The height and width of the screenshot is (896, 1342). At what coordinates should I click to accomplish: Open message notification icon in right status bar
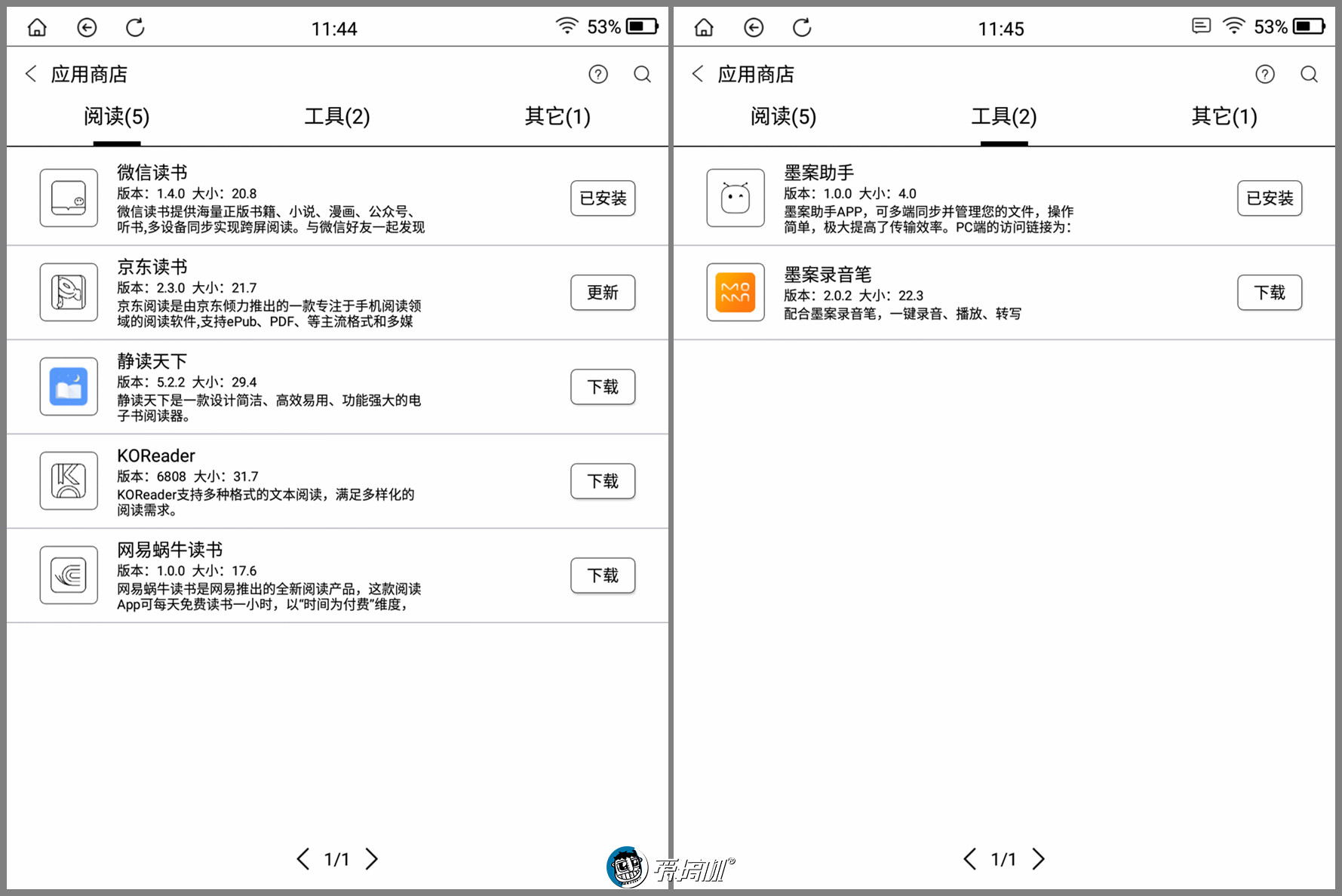1202,26
